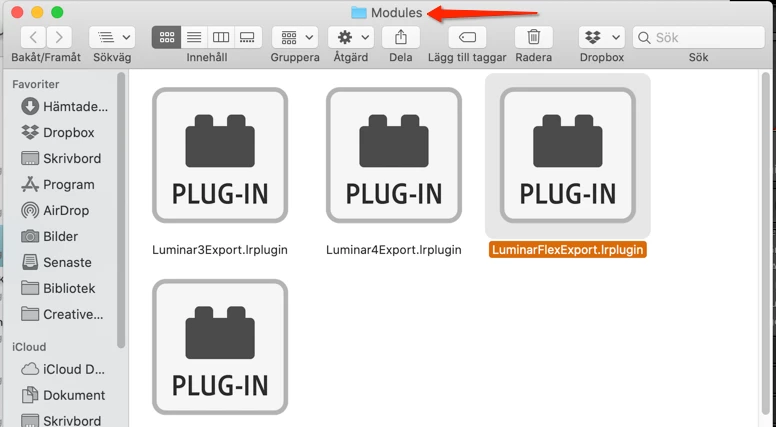Select Luminar3Export.lrplugin plug-in icon
This screenshot has width=776, height=427.
[x=220, y=155]
